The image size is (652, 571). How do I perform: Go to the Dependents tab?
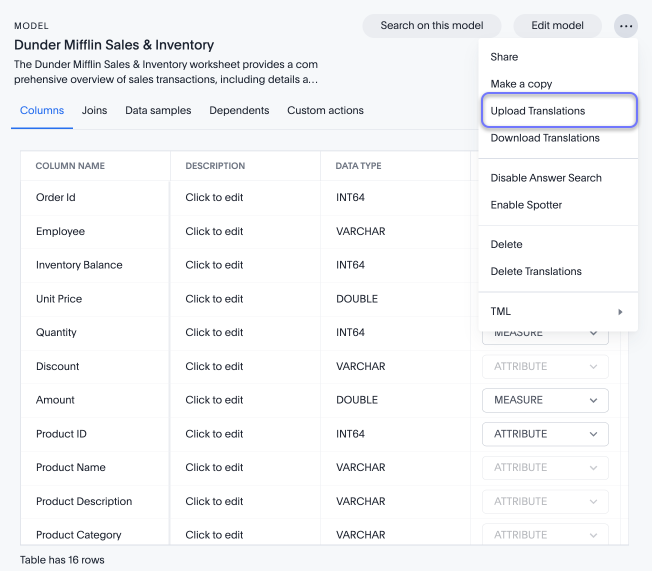(x=239, y=110)
